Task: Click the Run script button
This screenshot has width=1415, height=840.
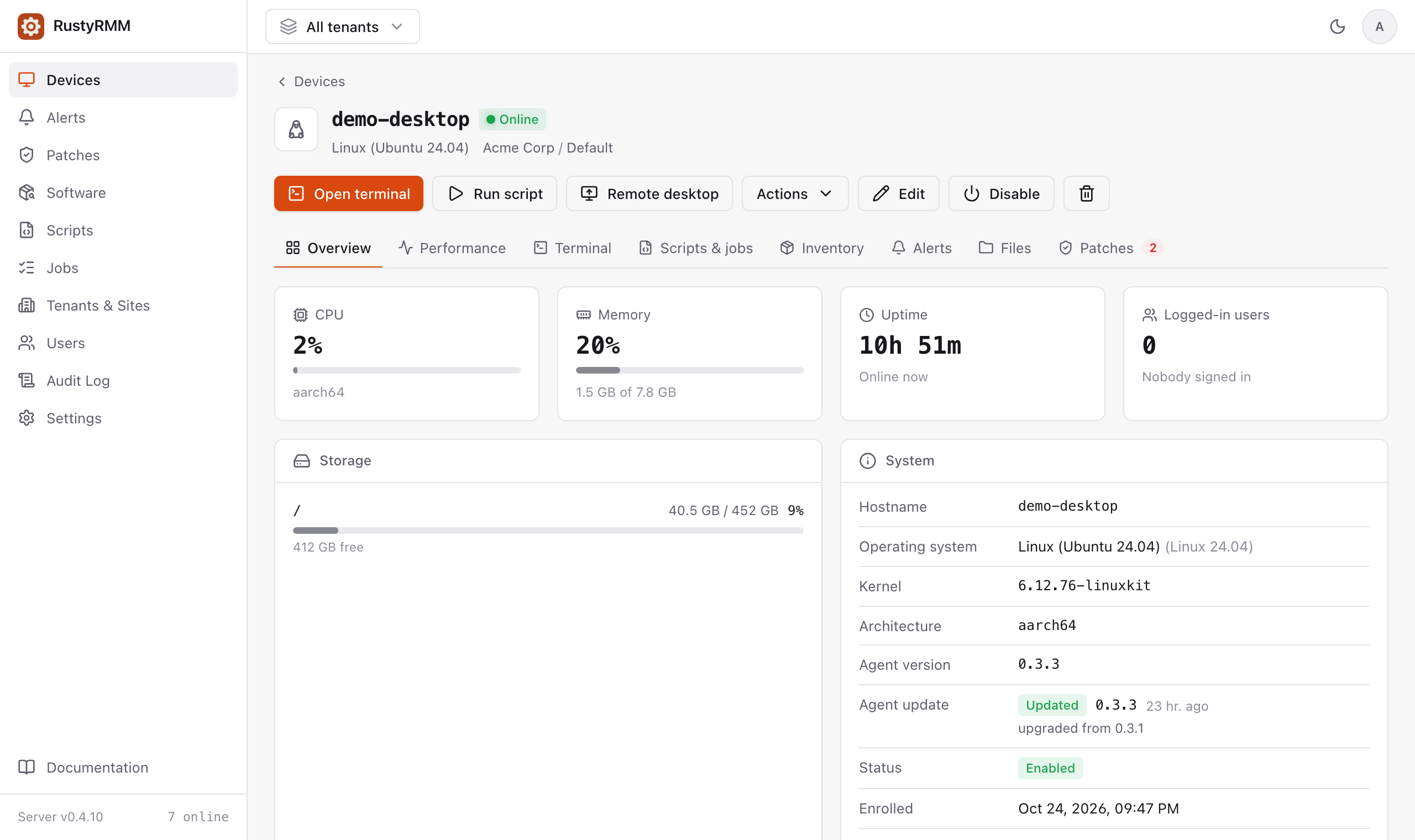Action: point(495,193)
